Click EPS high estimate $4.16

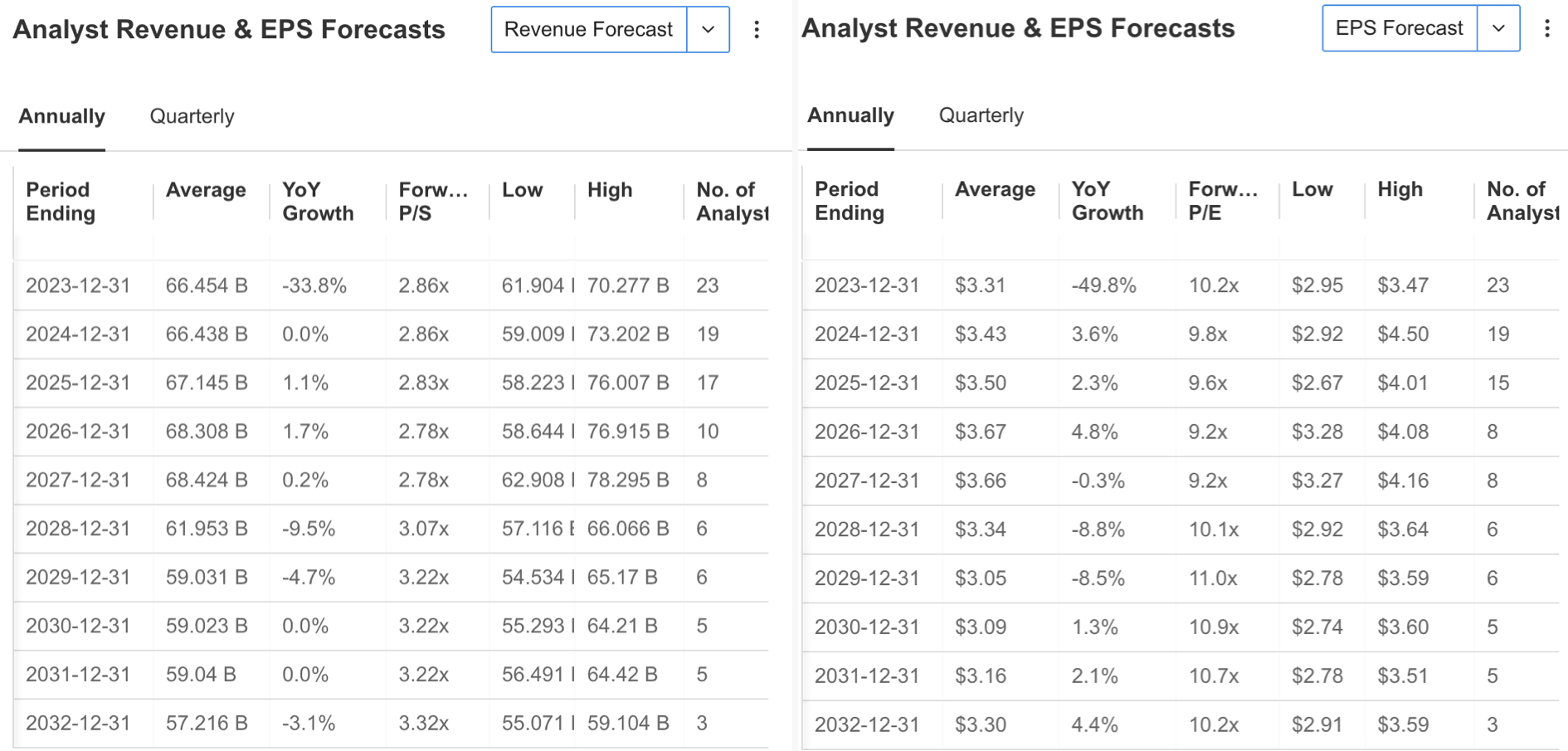click(1403, 480)
